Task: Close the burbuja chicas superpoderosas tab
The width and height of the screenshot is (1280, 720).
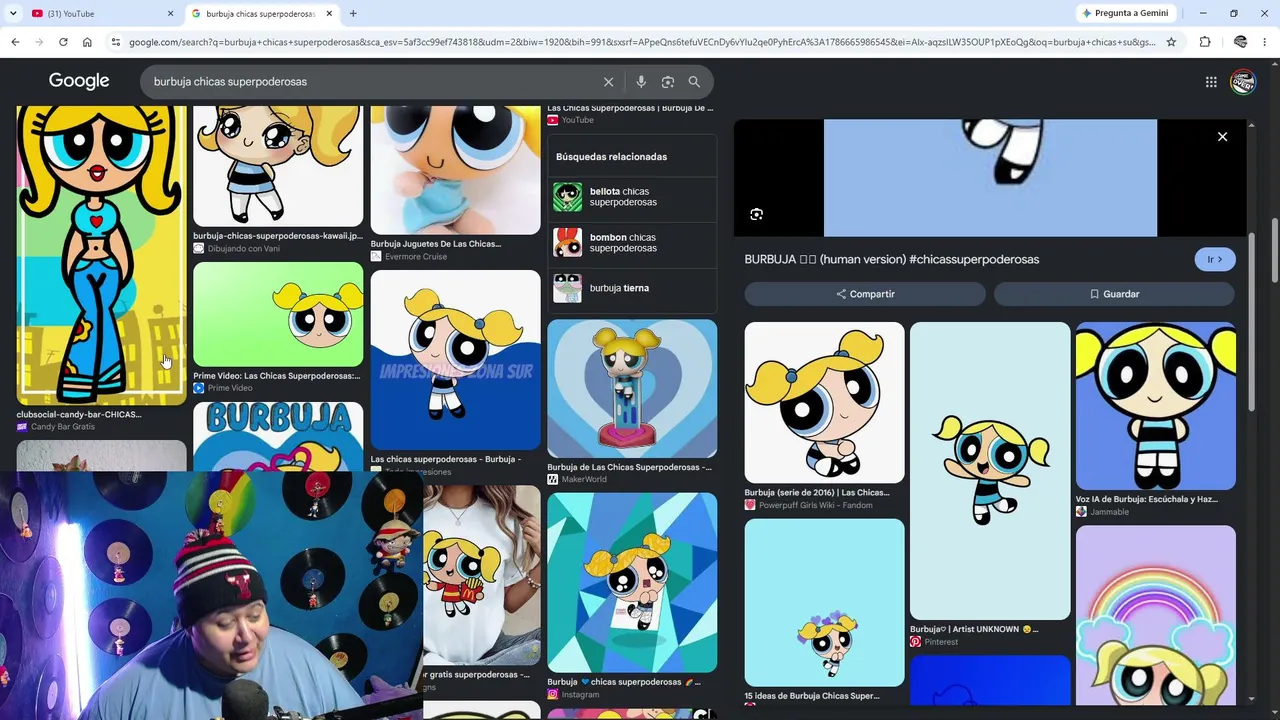Action: click(330, 13)
